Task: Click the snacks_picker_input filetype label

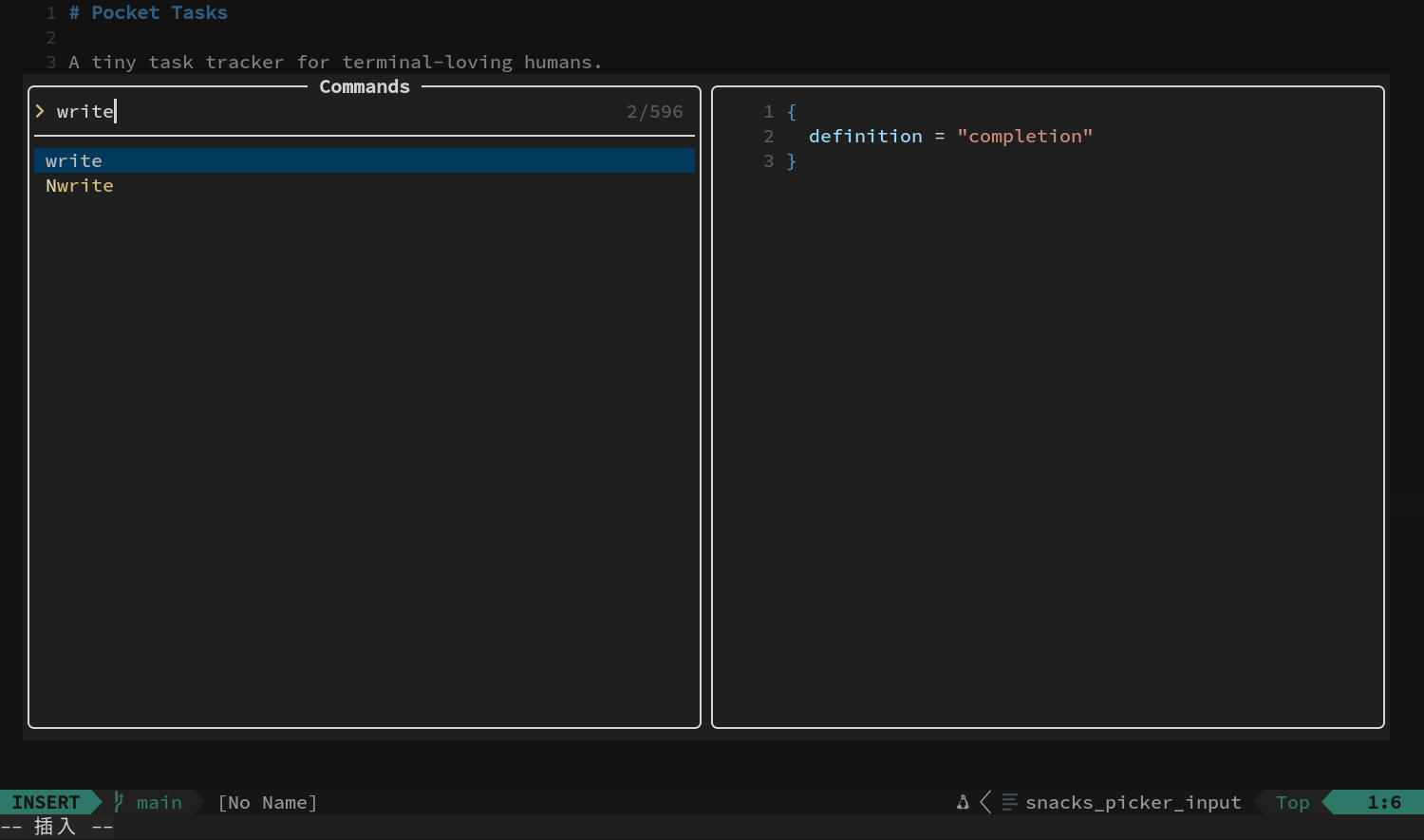Action: click(x=1134, y=802)
